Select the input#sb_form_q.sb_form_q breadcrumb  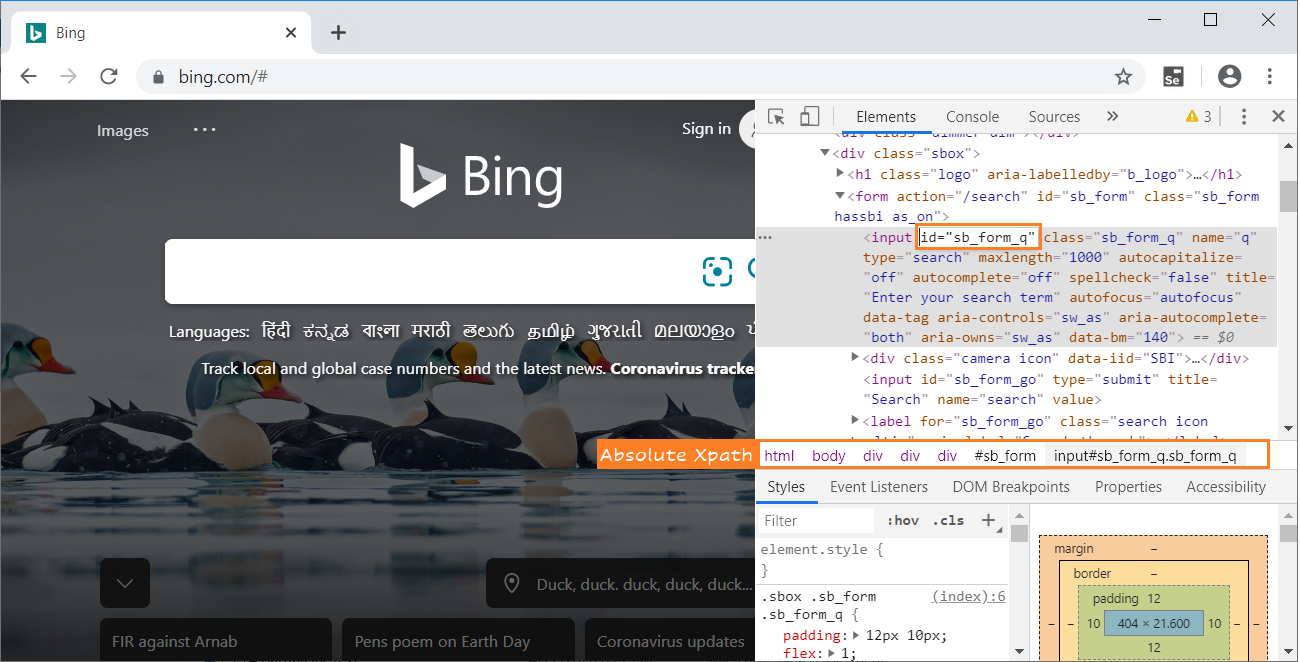point(1145,456)
